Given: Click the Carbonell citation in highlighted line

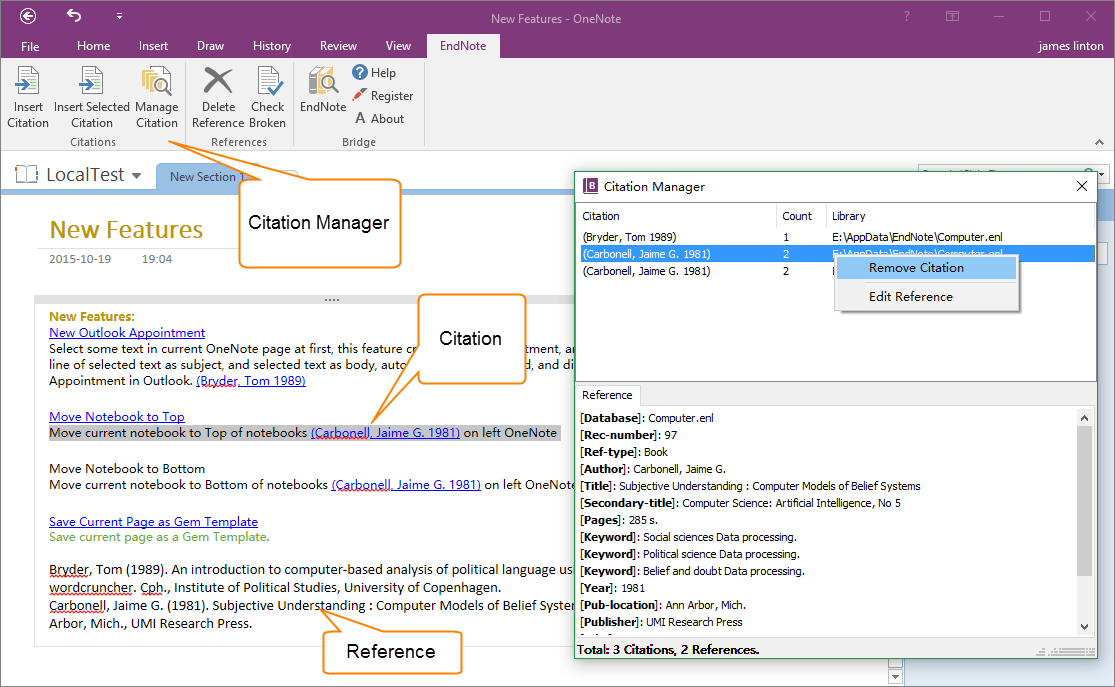Looking at the screenshot, I should (385, 432).
